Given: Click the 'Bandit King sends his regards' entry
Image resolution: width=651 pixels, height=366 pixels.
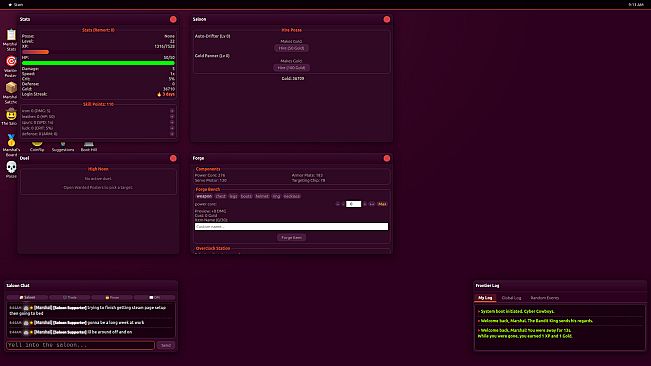Looking at the screenshot, I should 535,321.
